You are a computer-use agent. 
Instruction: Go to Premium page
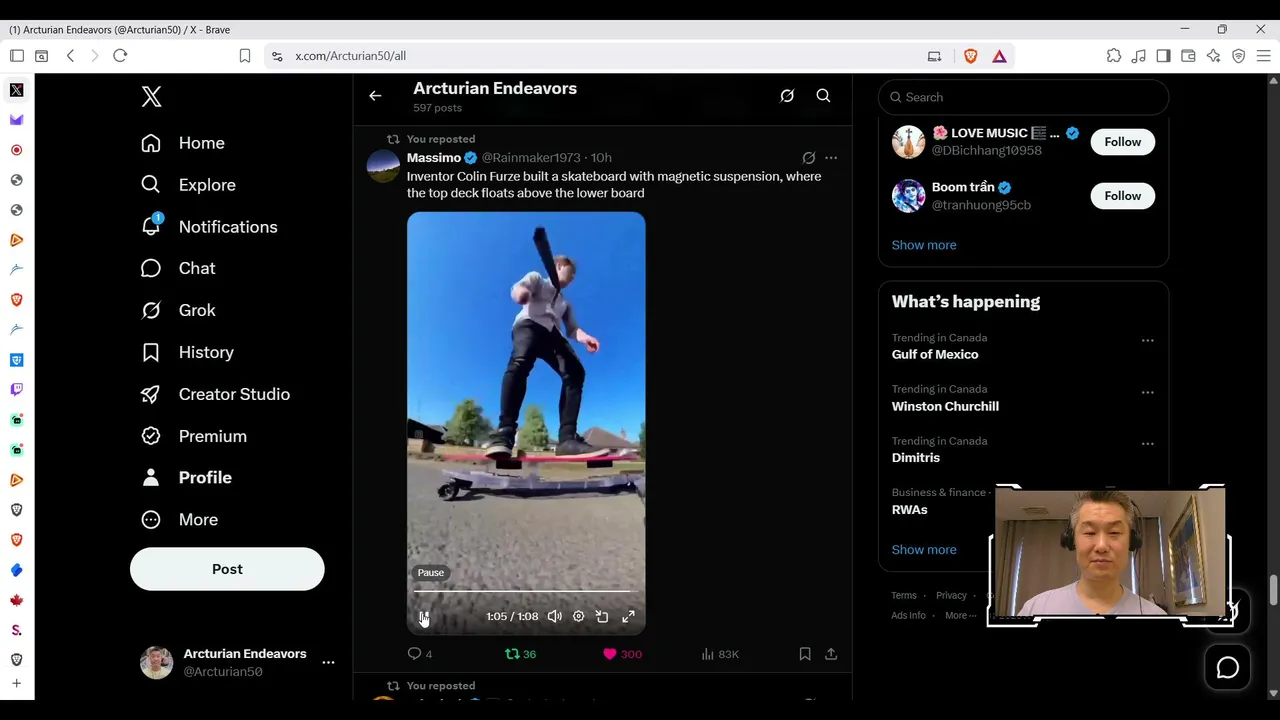[194, 436]
